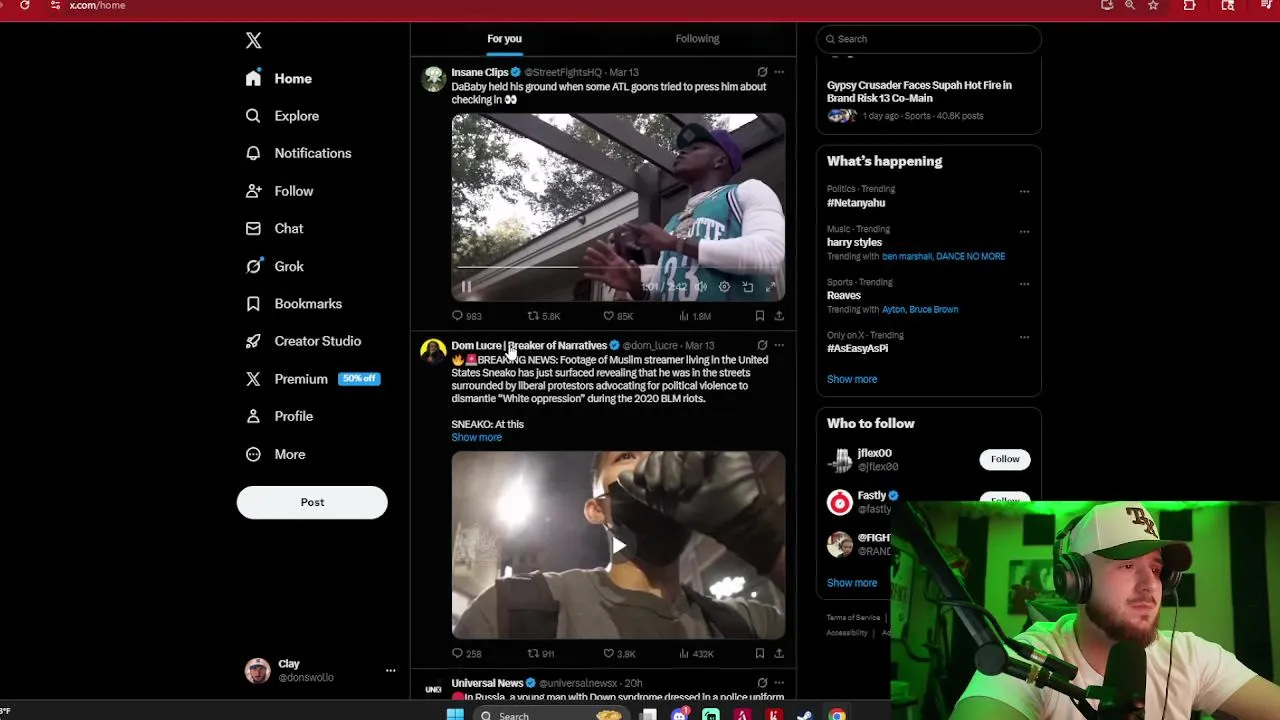
Task: Play the Dom Lucre Sneako video
Action: tap(618, 546)
